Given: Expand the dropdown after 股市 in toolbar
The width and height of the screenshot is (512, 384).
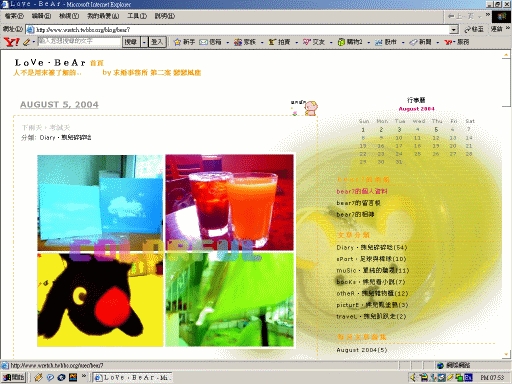Looking at the screenshot, I should click(403, 42).
